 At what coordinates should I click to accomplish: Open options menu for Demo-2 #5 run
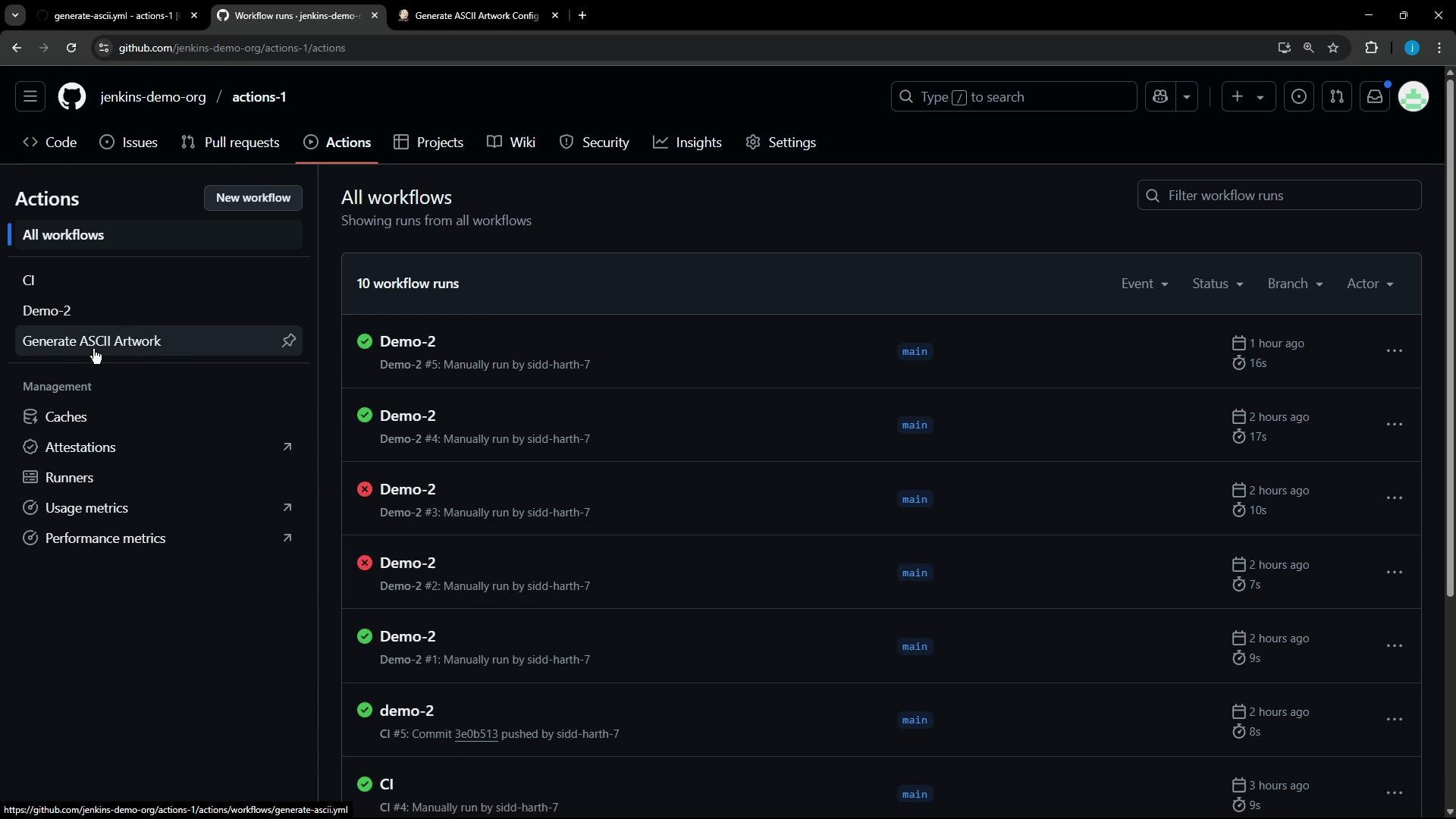coord(1395,351)
